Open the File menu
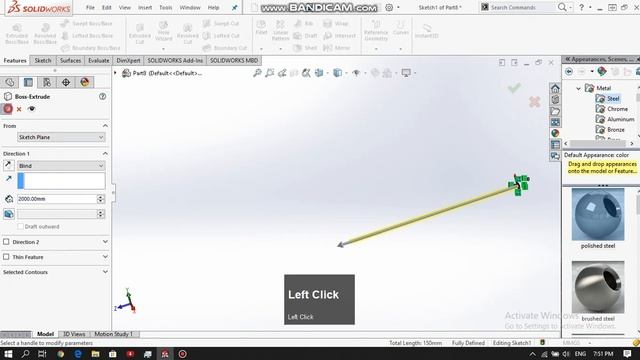This screenshot has height=360, width=640. (x=90, y=7)
